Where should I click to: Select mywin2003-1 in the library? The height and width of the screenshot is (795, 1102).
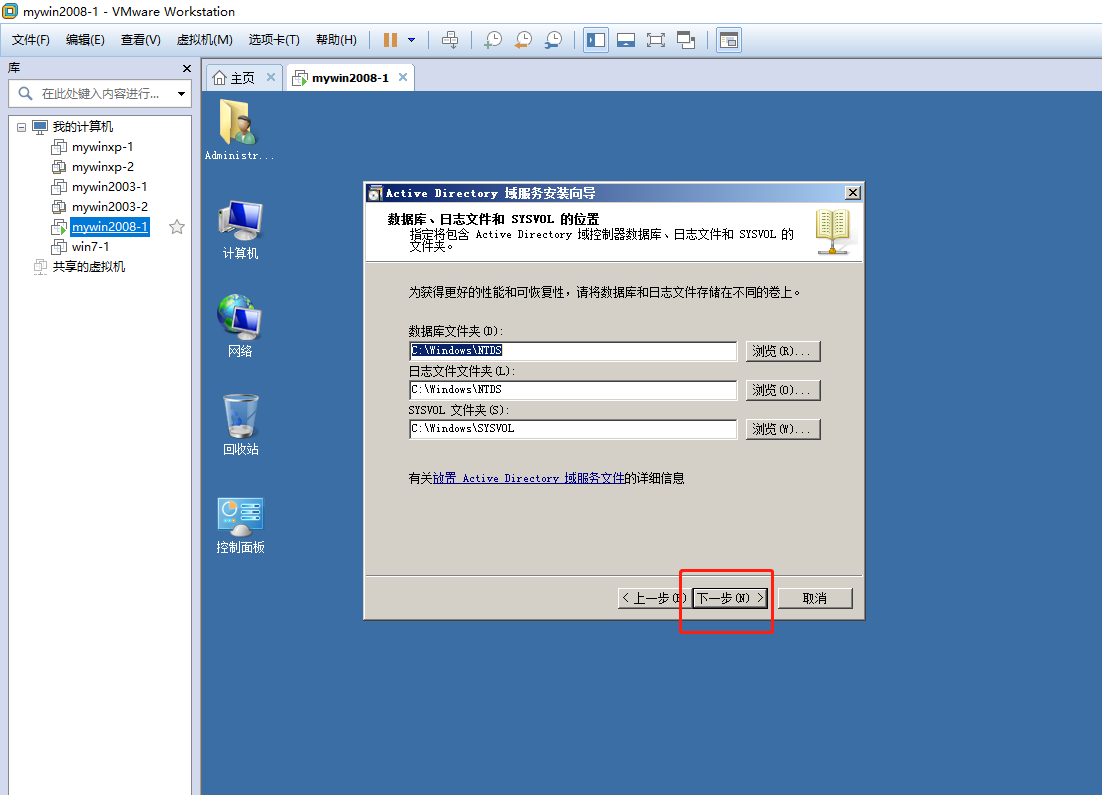click(x=109, y=186)
